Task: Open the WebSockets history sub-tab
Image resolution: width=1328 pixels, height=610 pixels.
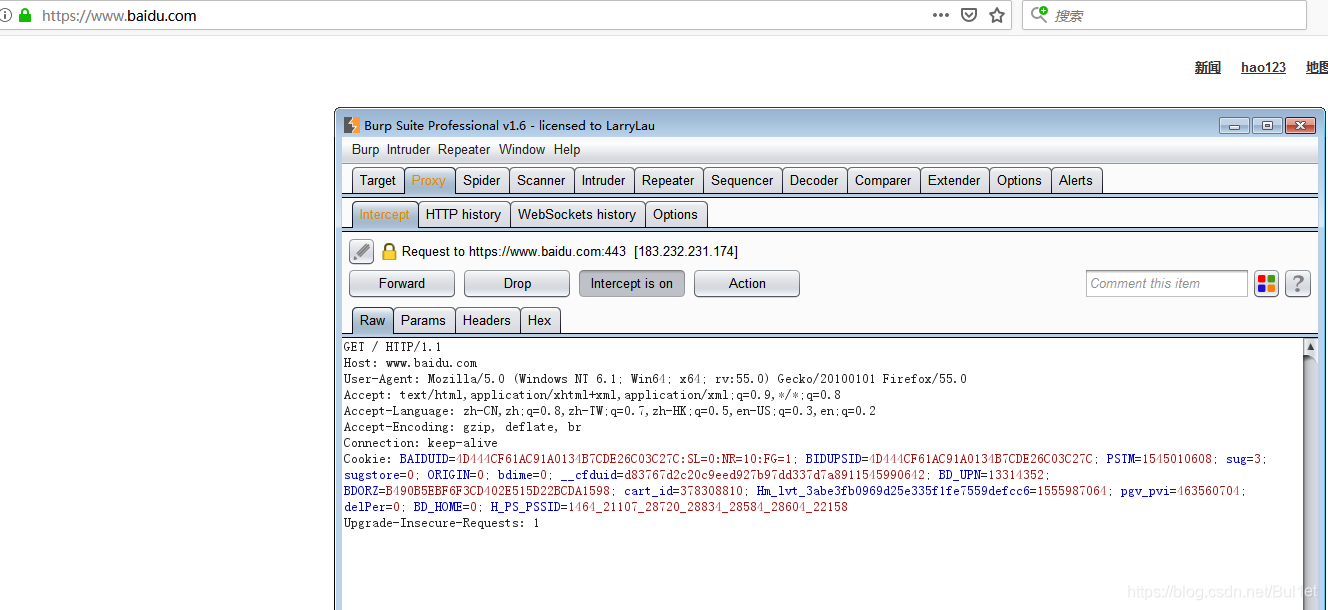Action: (x=577, y=215)
